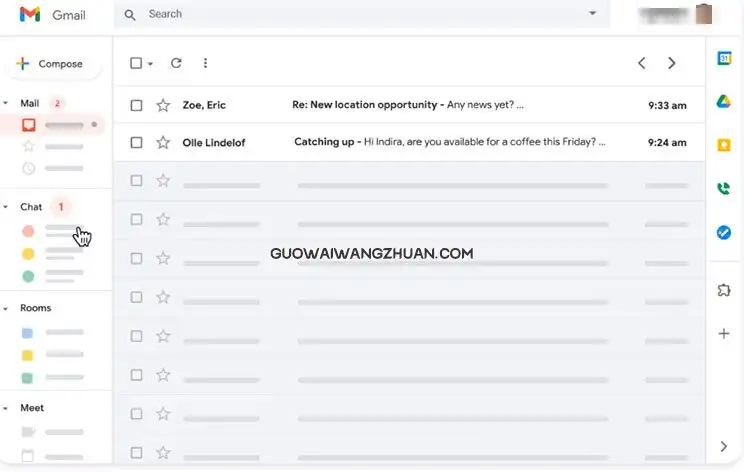Image resolution: width=744 pixels, height=472 pixels.
Task: Open the add-ons puzzle icon
Action: (724, 290)
